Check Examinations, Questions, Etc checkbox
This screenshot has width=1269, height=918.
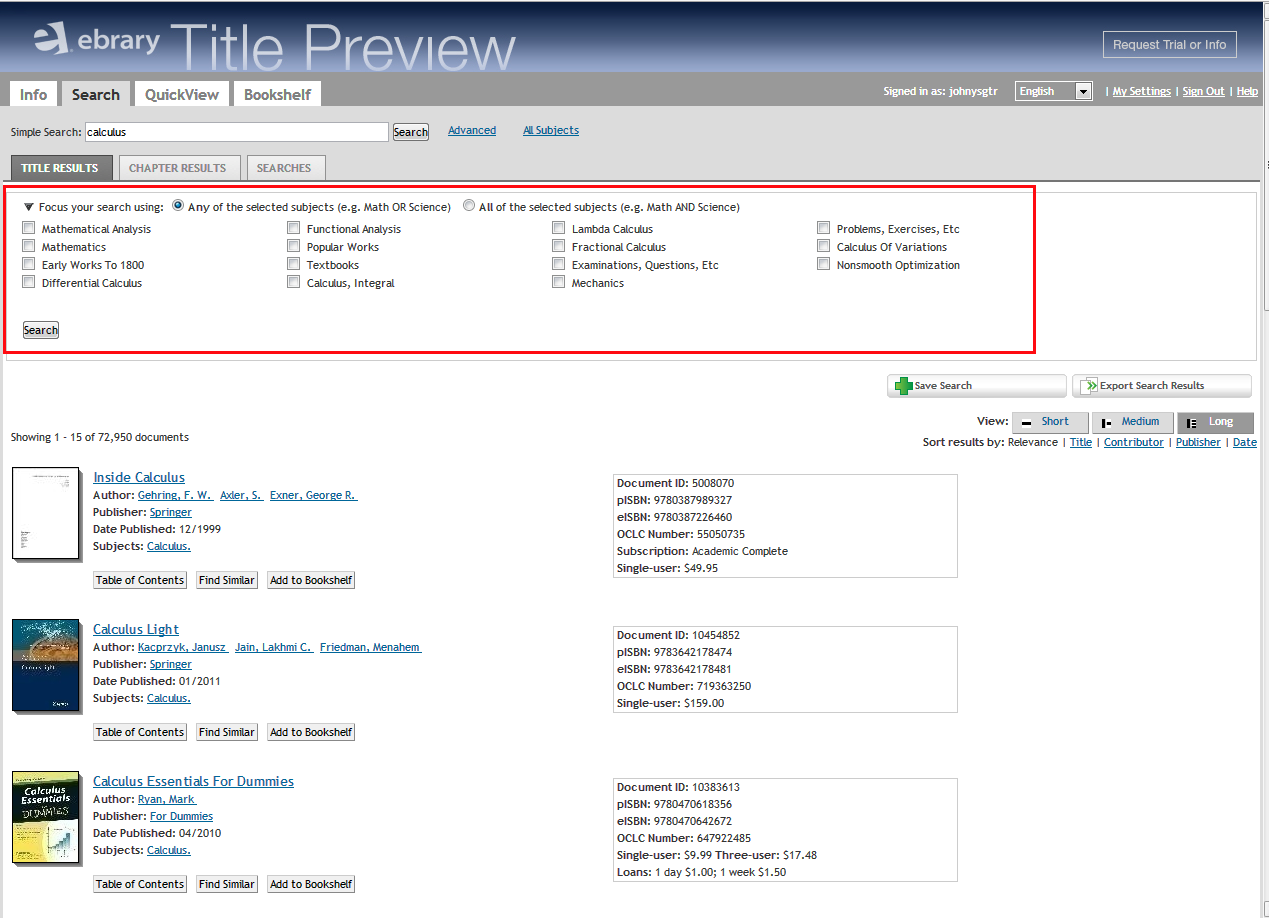(x=559, y=264)
